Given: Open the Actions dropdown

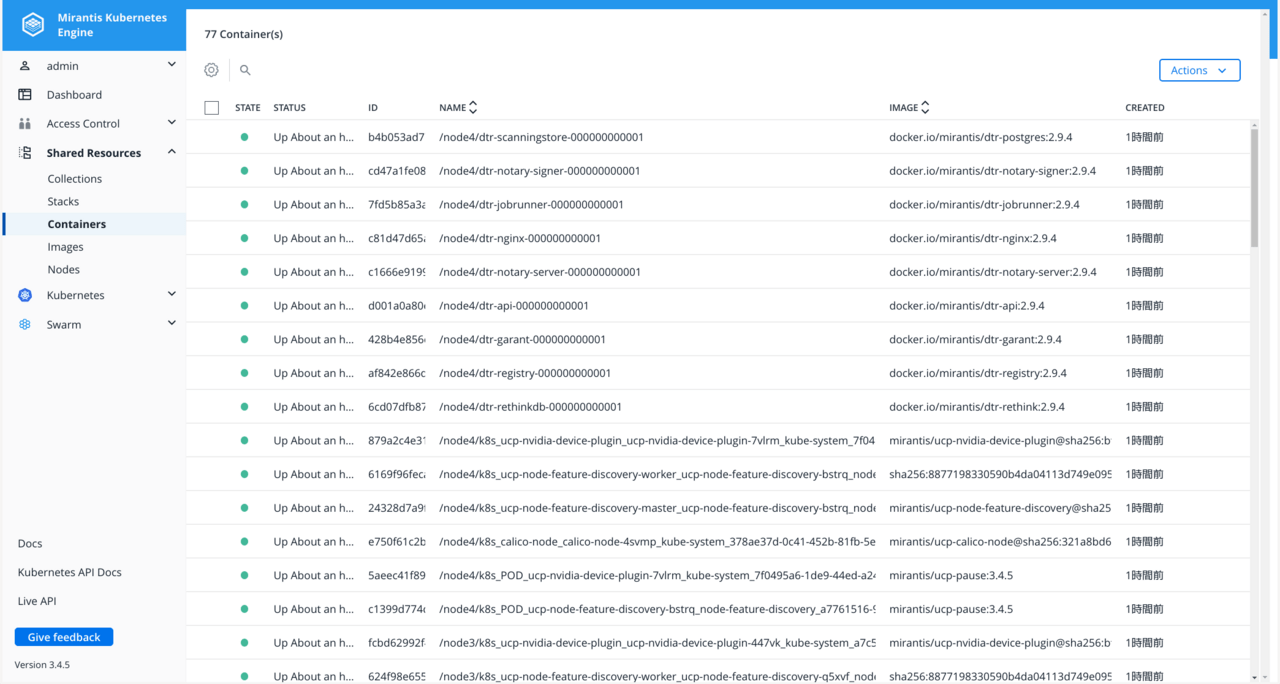Looking at the screenshot, I should point(1200,70).
